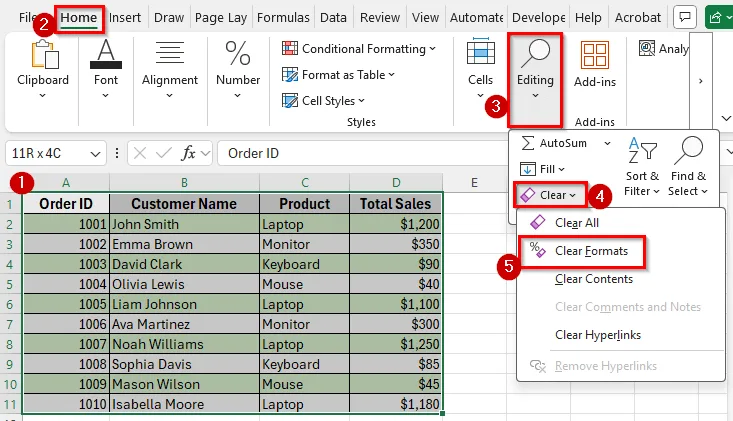
Task: Choose Clear Hyperlinks menu entry
Action: tap(621, 335)
